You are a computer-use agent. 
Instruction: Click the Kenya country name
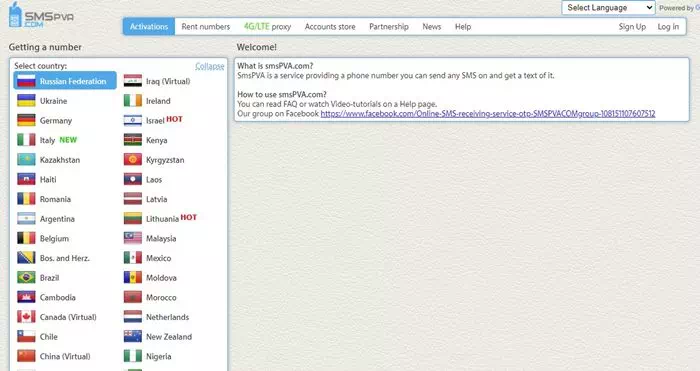(157, 140)
